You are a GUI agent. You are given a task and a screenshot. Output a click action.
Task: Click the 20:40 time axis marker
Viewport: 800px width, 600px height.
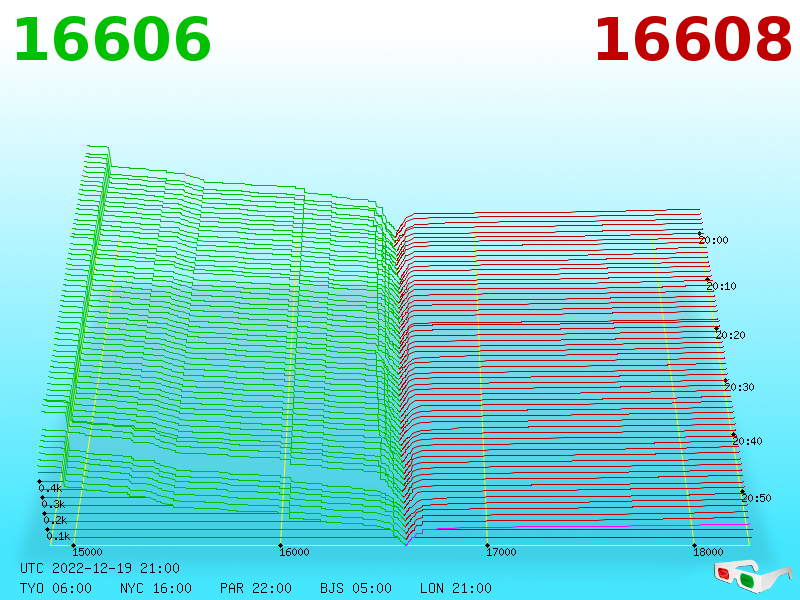[747, 441]
